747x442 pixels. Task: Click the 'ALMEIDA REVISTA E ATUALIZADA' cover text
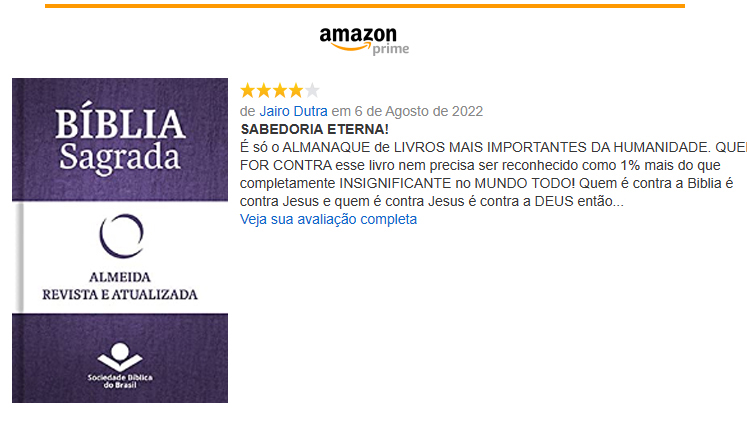(x=120, y=286)
